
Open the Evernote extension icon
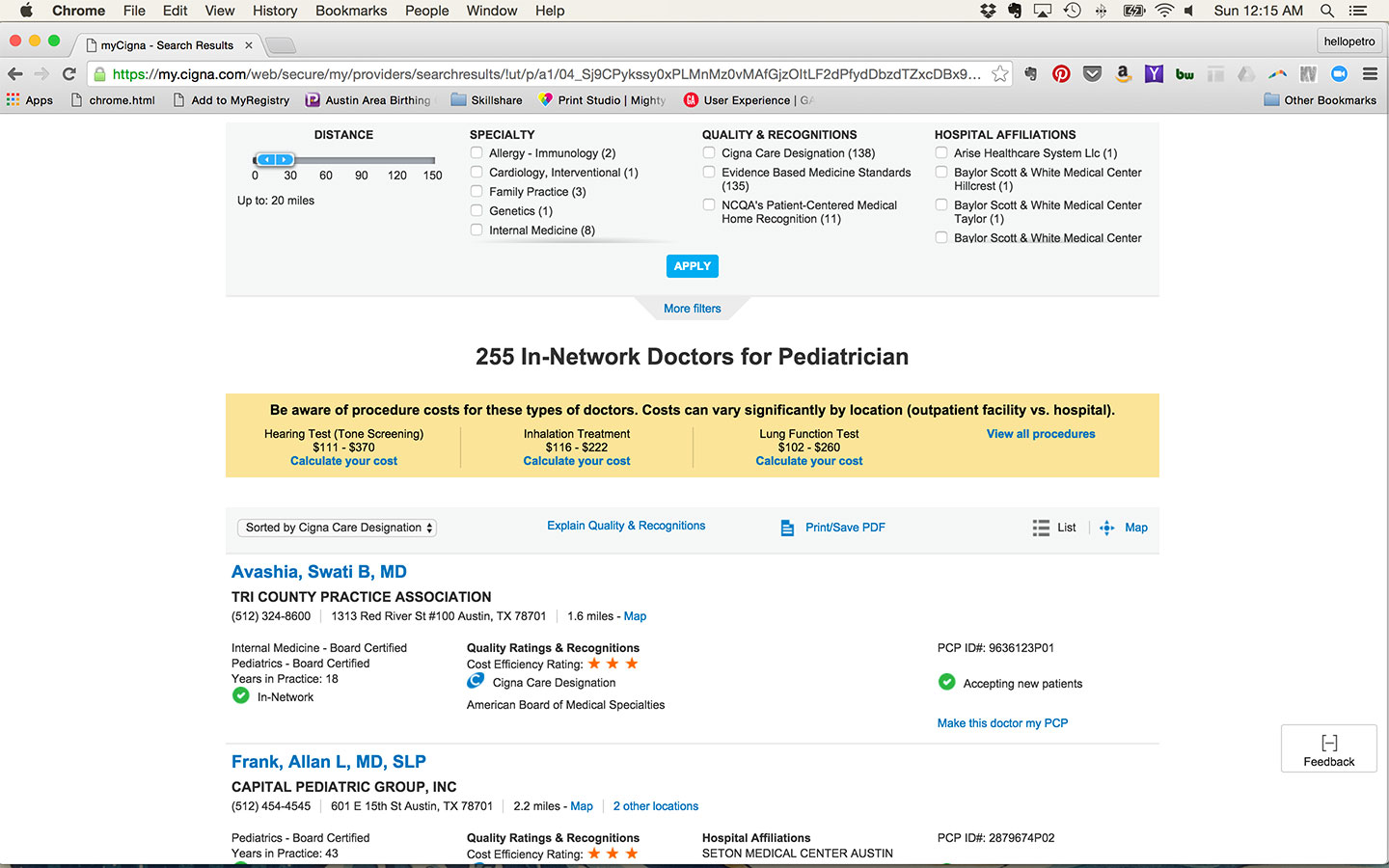[1031, 74]
